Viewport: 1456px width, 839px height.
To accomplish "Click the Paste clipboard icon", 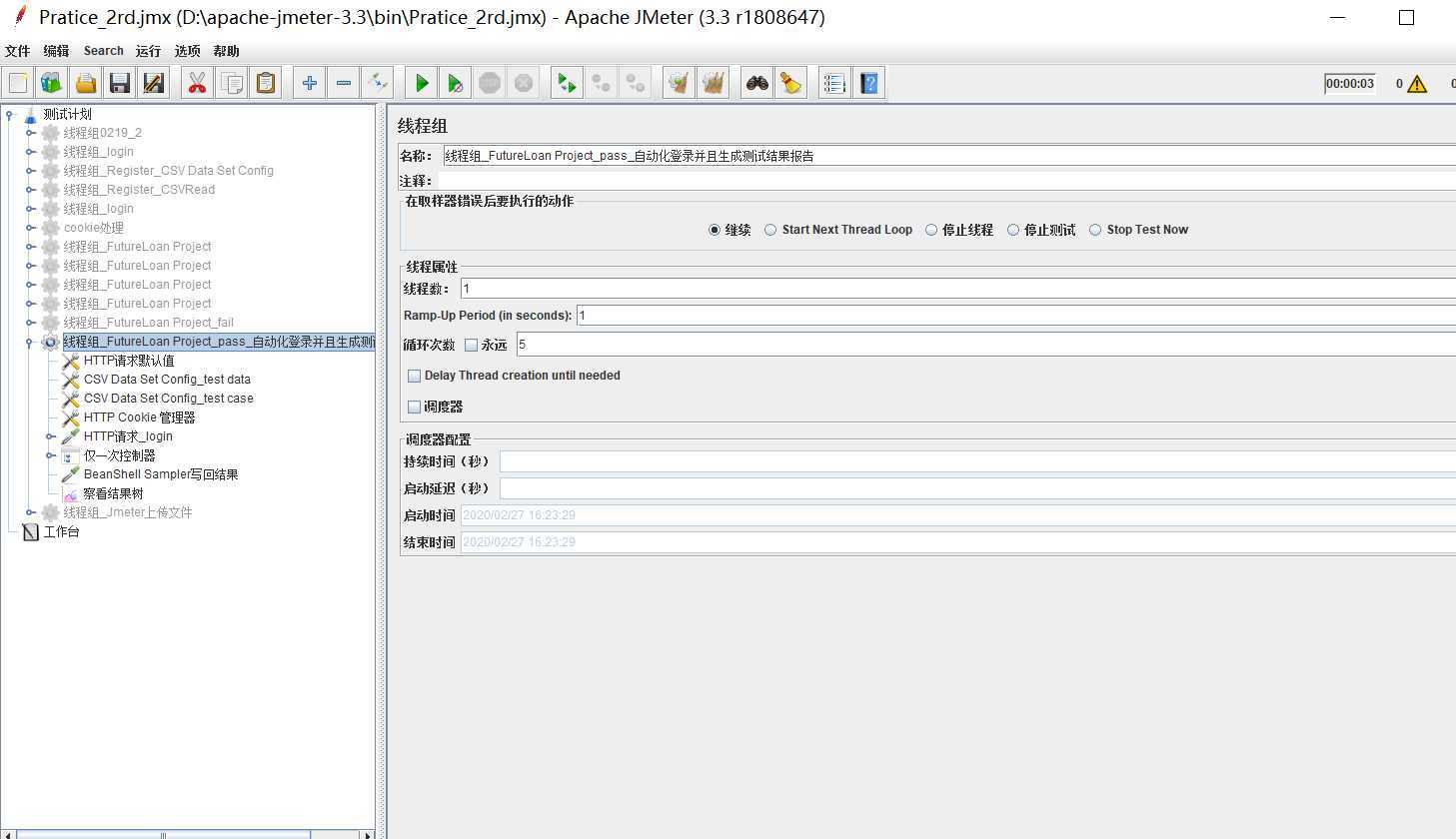I will (266, 84).
